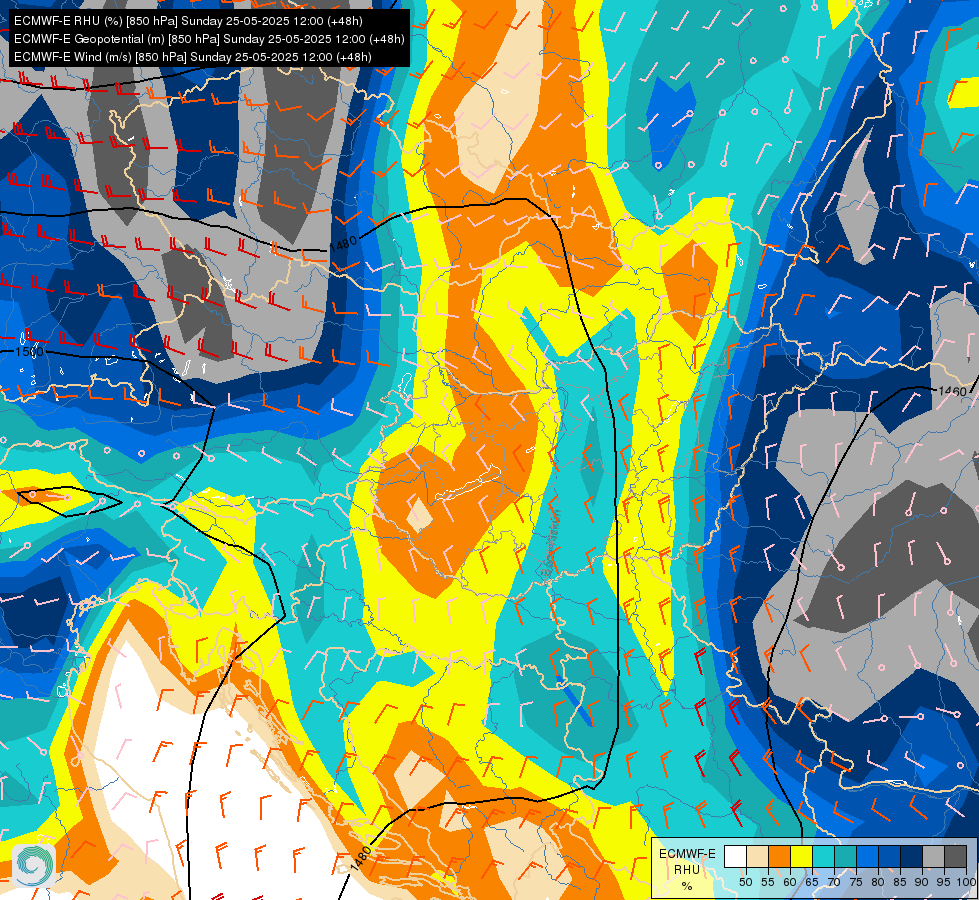Select the navy 85-90 legend swatch
This screenshot has width=979, height=900.
[912, 856]
